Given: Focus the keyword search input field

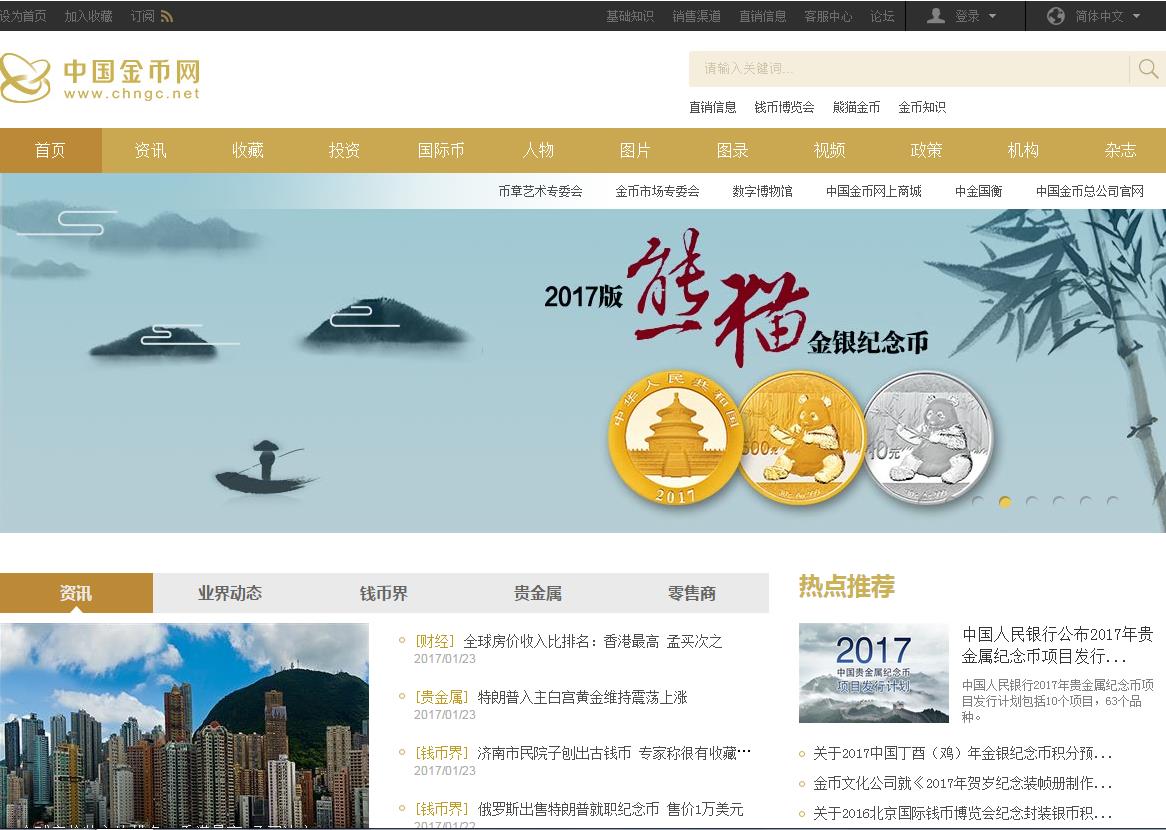Looking at the screenshot, I should click(x=909, y=68).
